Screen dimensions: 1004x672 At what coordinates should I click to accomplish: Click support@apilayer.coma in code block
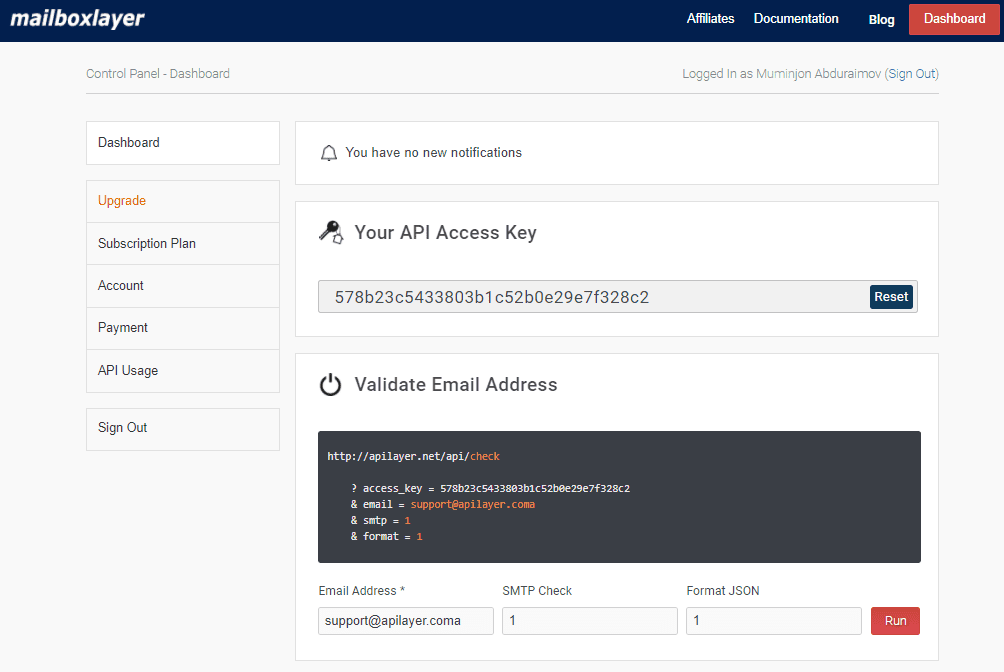coord(473,504)
